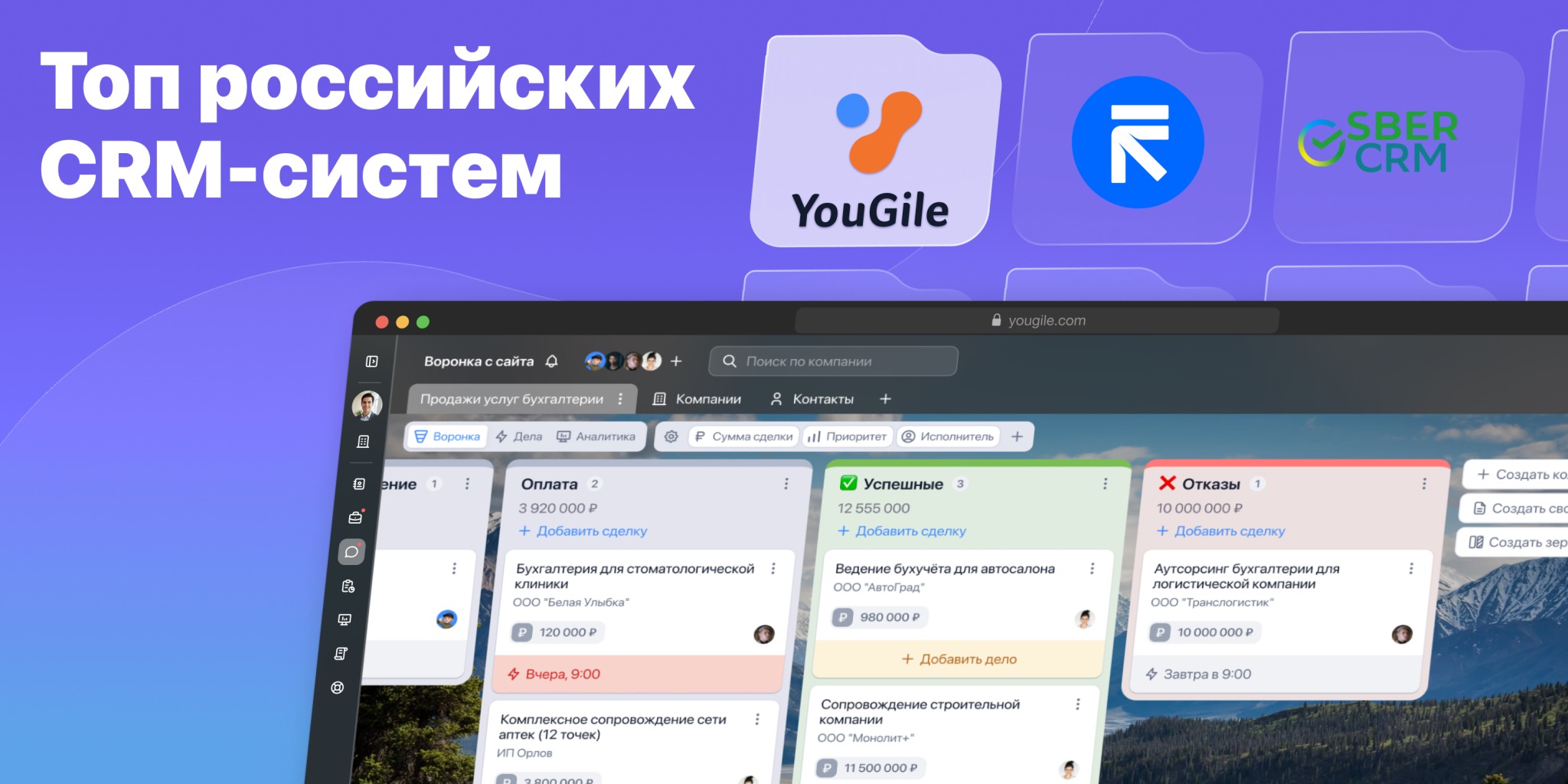1568x784 pixels.
Task: Click the 120 000 ₽ amount chip
Action: point(557,632)
